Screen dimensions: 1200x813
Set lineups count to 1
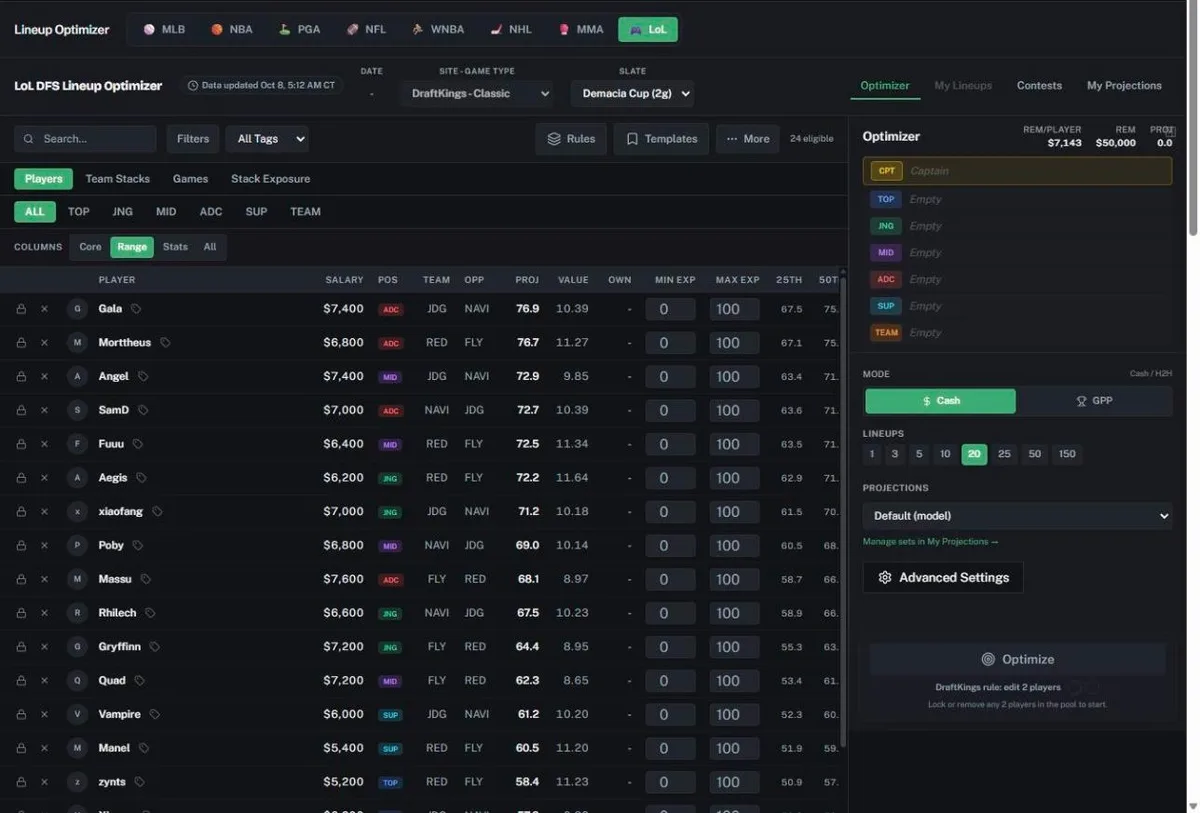click(x=872, y=454)
